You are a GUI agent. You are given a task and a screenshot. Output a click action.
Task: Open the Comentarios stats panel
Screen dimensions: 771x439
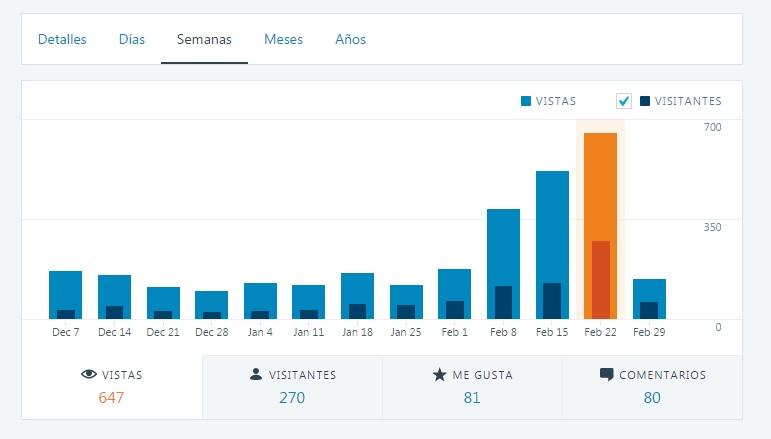[x=652, y=387]
